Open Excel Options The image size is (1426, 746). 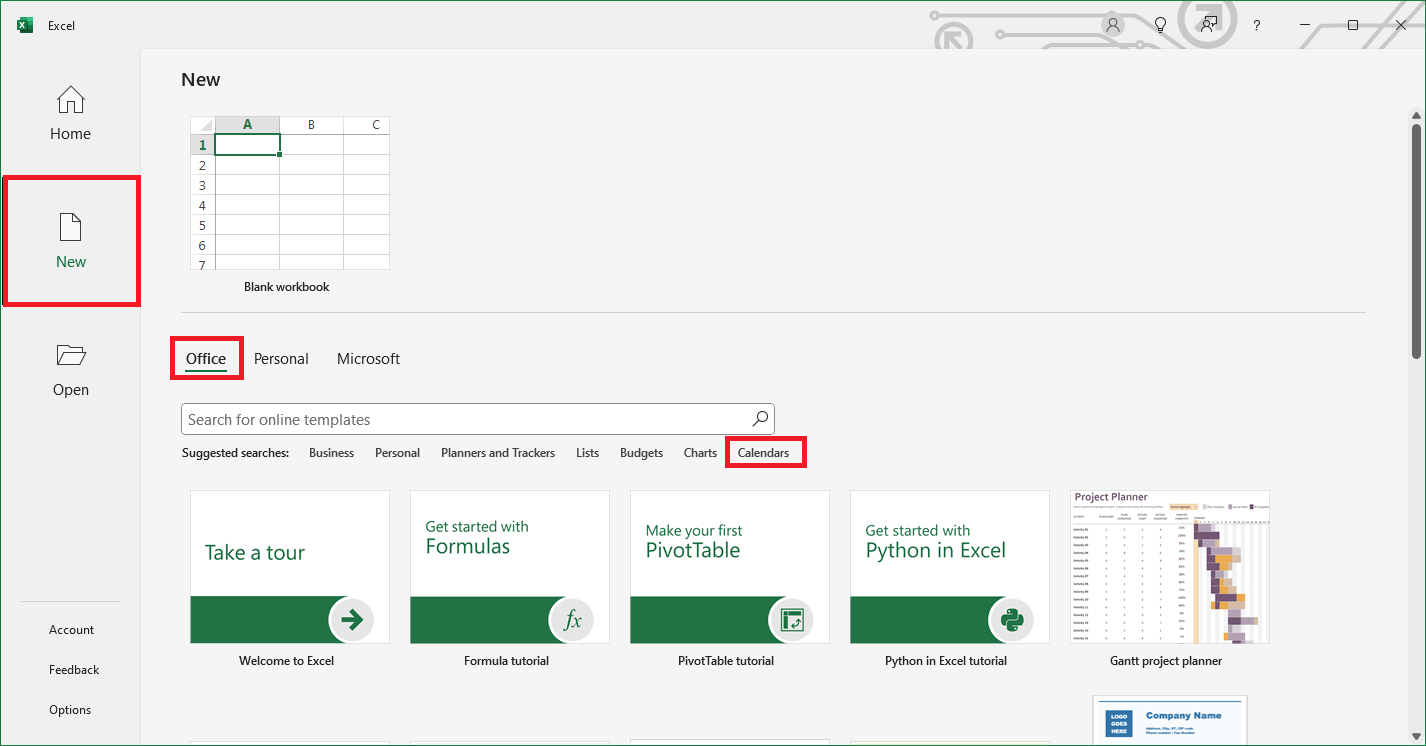[70, 710]
